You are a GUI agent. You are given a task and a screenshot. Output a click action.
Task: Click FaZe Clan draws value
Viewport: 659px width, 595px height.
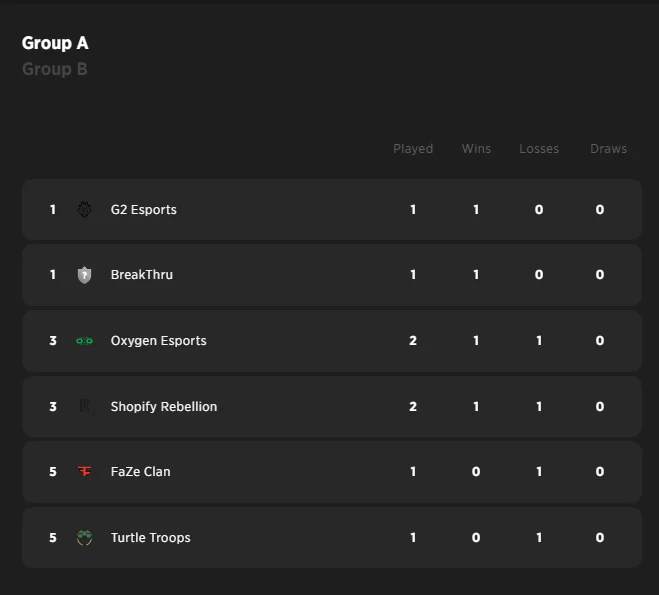coord(600,472)
